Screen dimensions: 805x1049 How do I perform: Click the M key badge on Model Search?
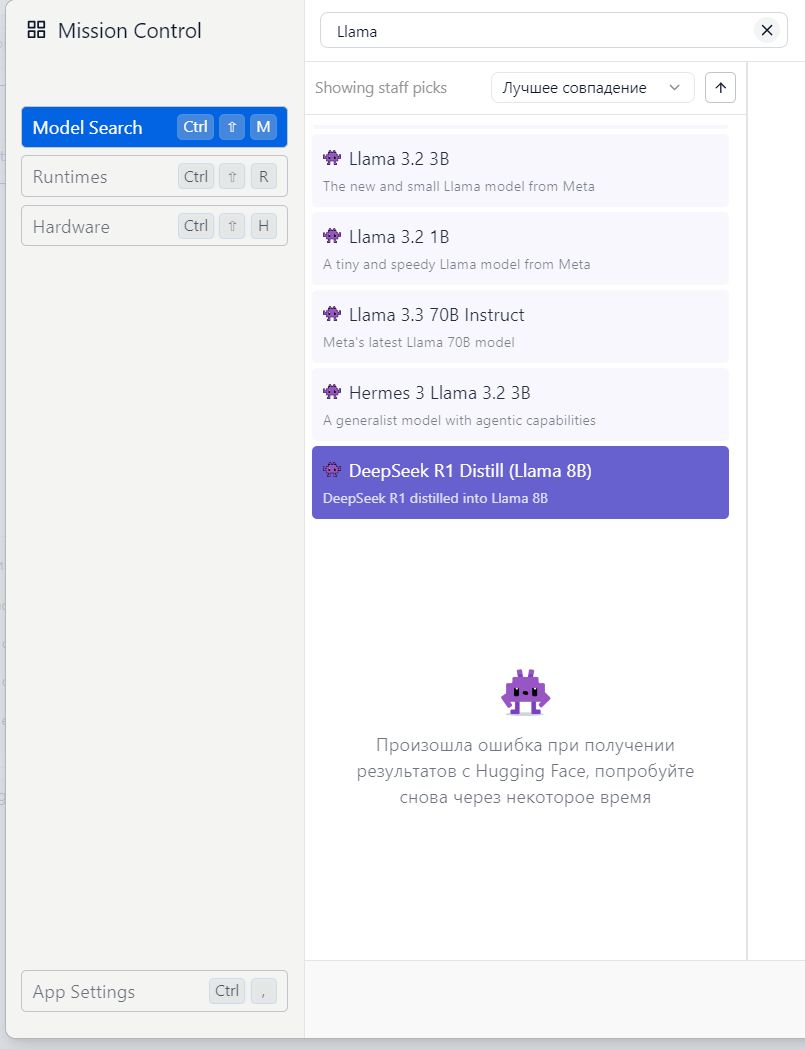click(x=264, y=127)
